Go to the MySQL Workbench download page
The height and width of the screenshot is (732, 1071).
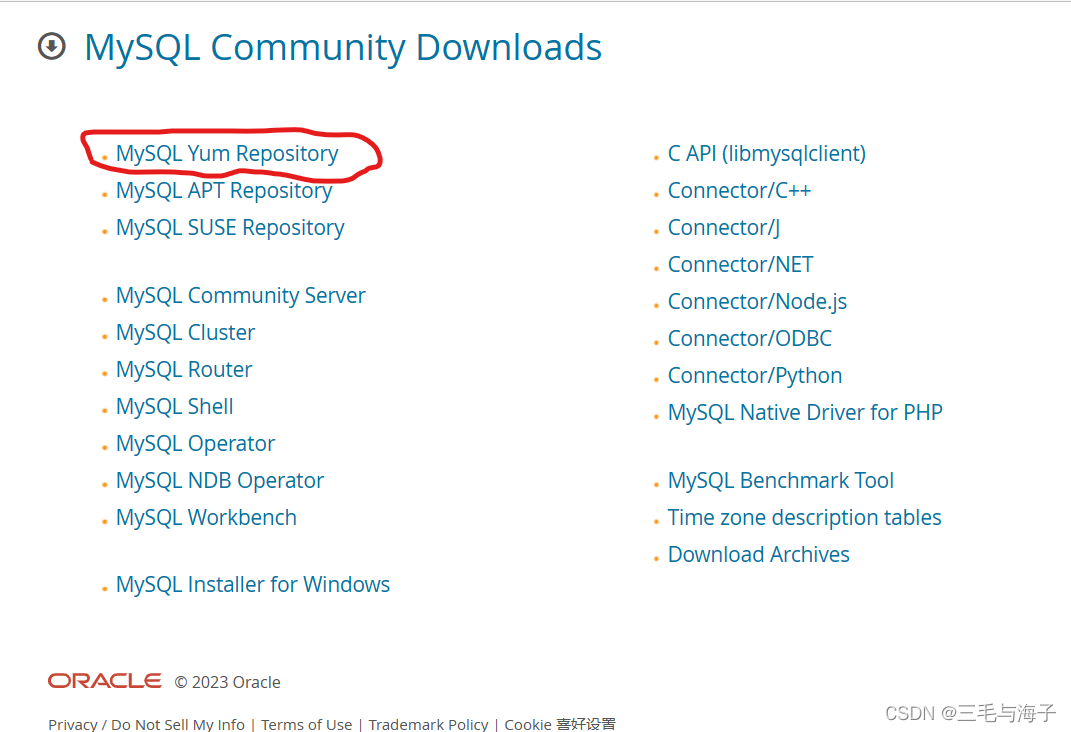[x=206, y=518]
